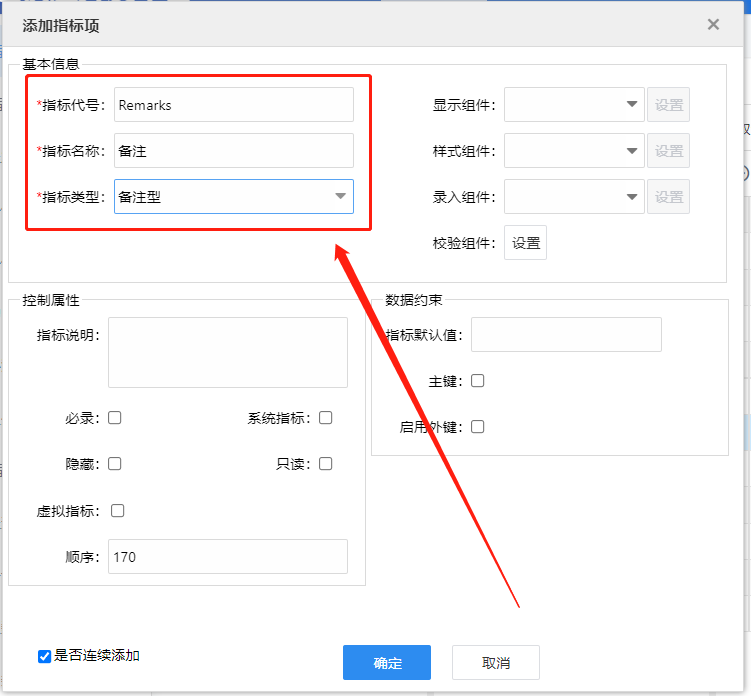Click into the 指标说明 text area
Viewport: 751px width, 696px height.
tap(228, 352)
